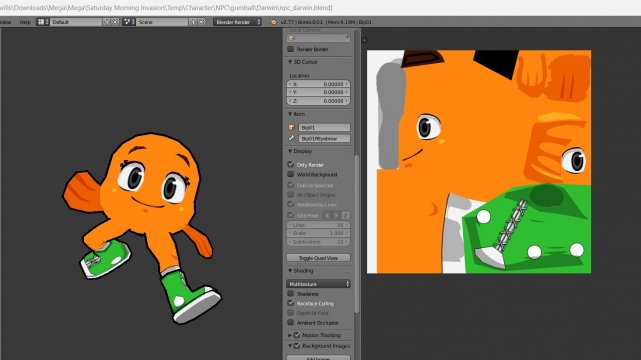
Task: Uncheck the Background Images panel checkbox
Action: tap(297, 346)
